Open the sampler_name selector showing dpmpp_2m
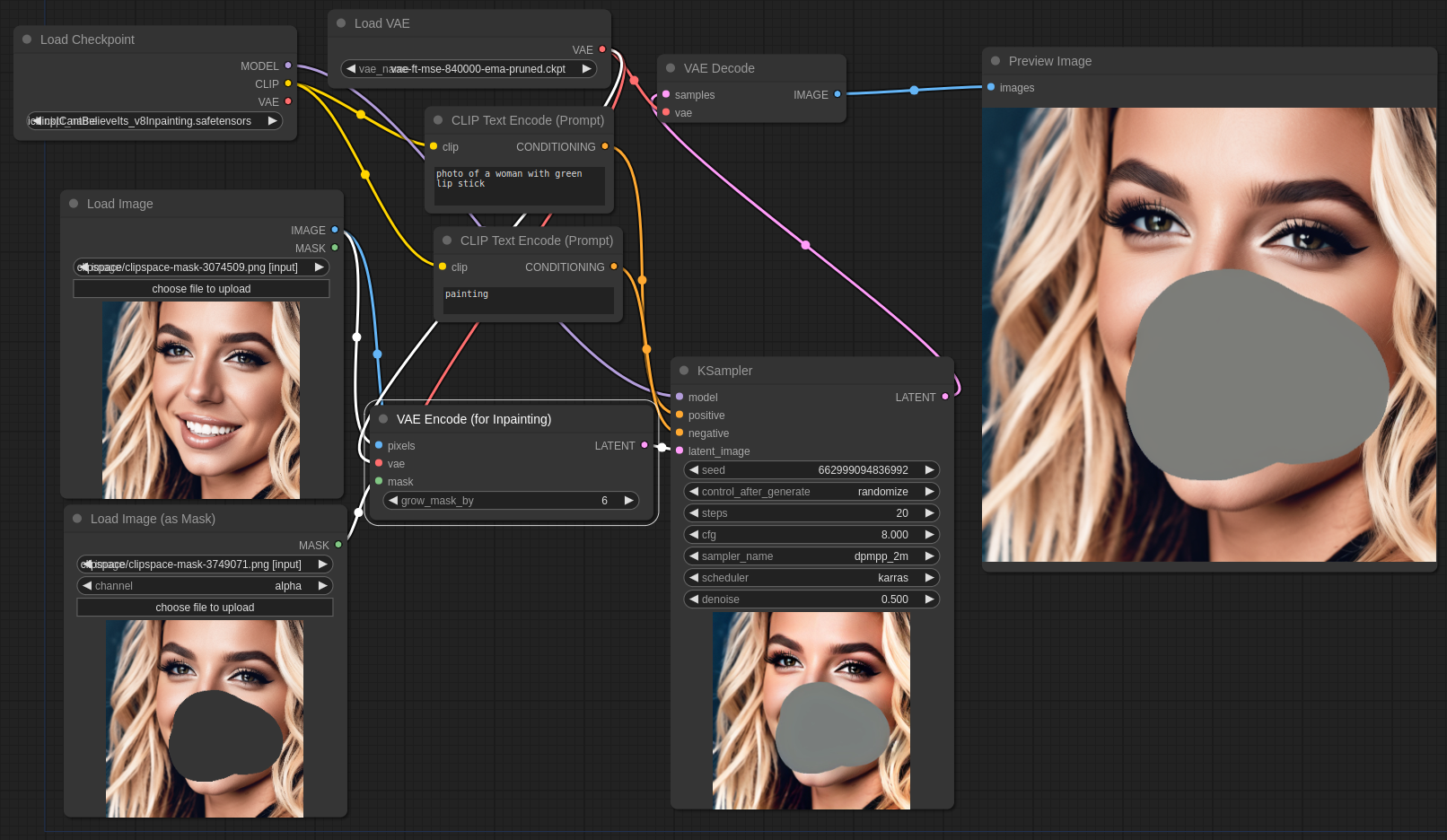The image size is (1447, 840). 811,556
